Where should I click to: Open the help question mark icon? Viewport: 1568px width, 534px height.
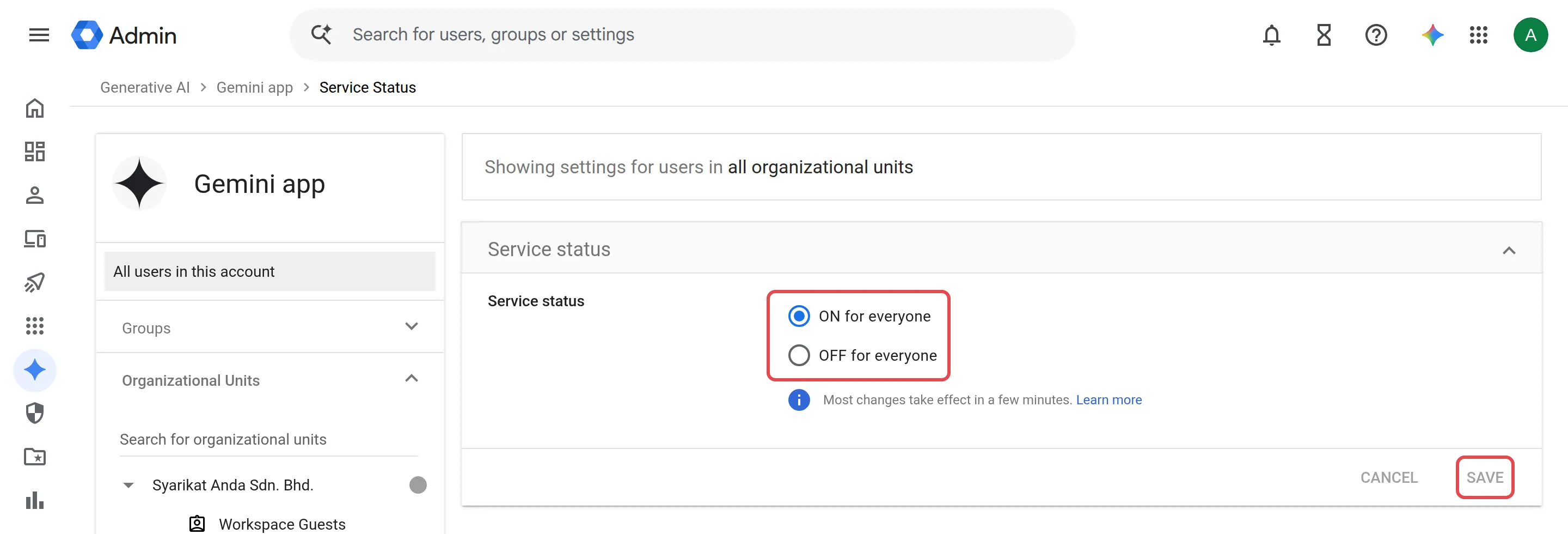tap(1376, 35)
